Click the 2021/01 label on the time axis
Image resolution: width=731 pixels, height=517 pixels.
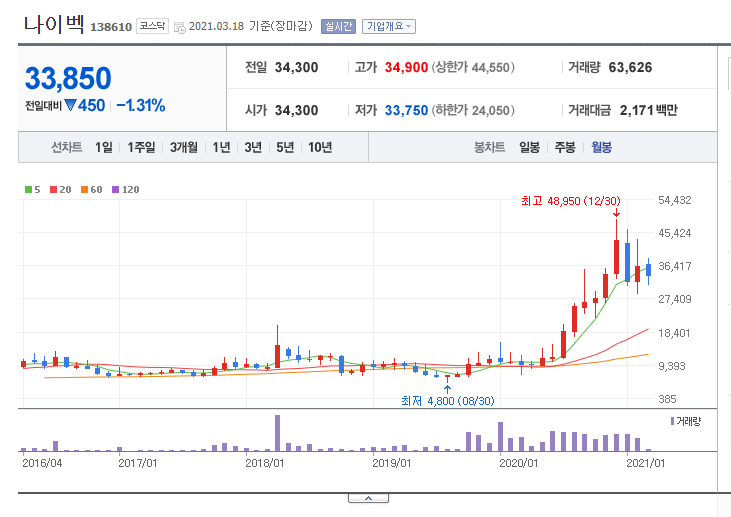point(645,463)
